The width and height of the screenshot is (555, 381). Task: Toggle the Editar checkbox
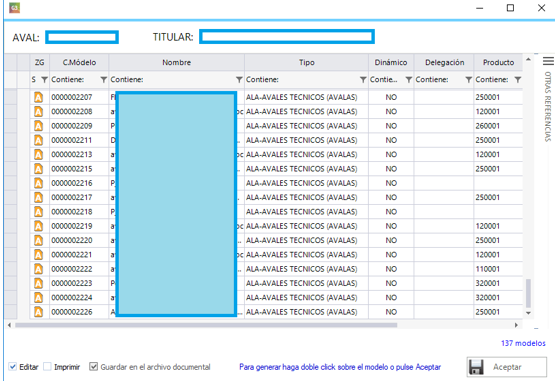coord(13,366)
